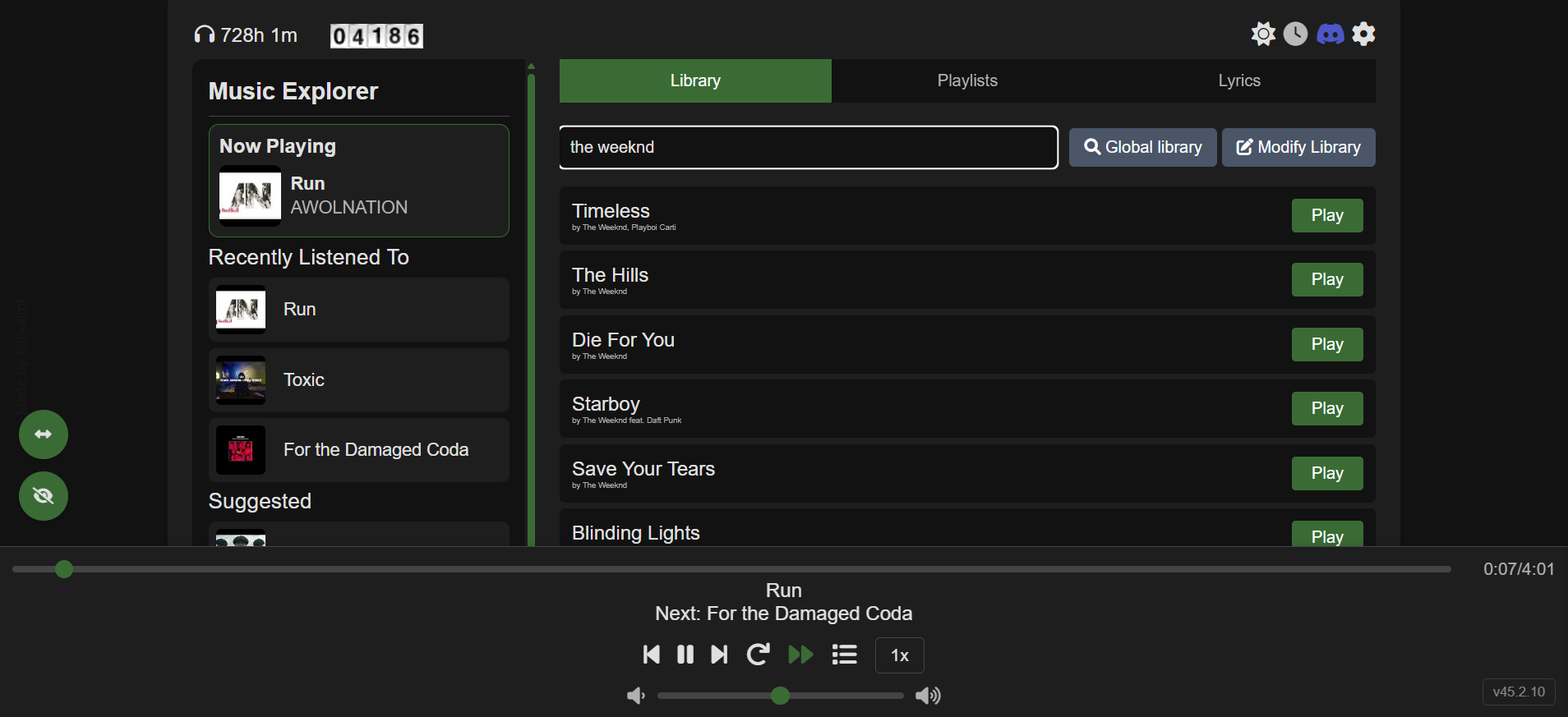Hide the Music Explorer with the eye-slash button
The height and width of the screenshot is (717, 1568).
(x=44, y=495)
